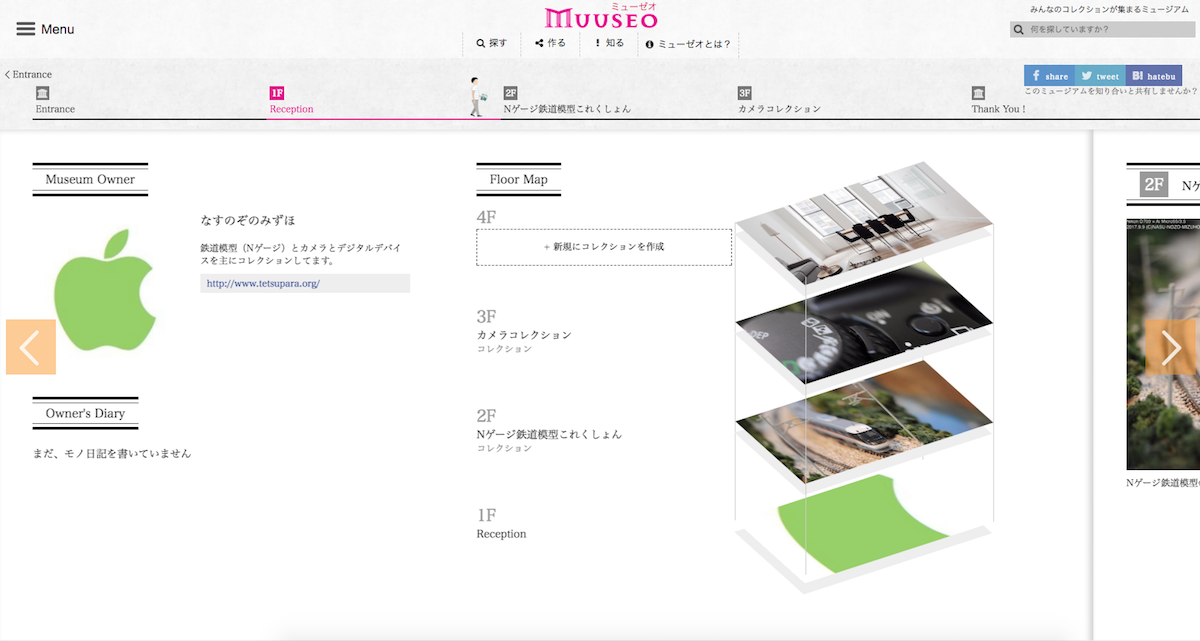
Task: Click the pink 1F badge icon
Action: click(277, 93)
